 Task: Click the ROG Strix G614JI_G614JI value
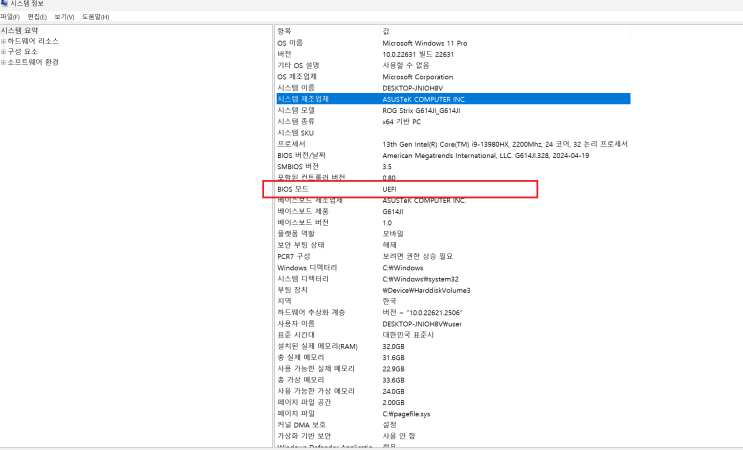click(x=421, y=110)
